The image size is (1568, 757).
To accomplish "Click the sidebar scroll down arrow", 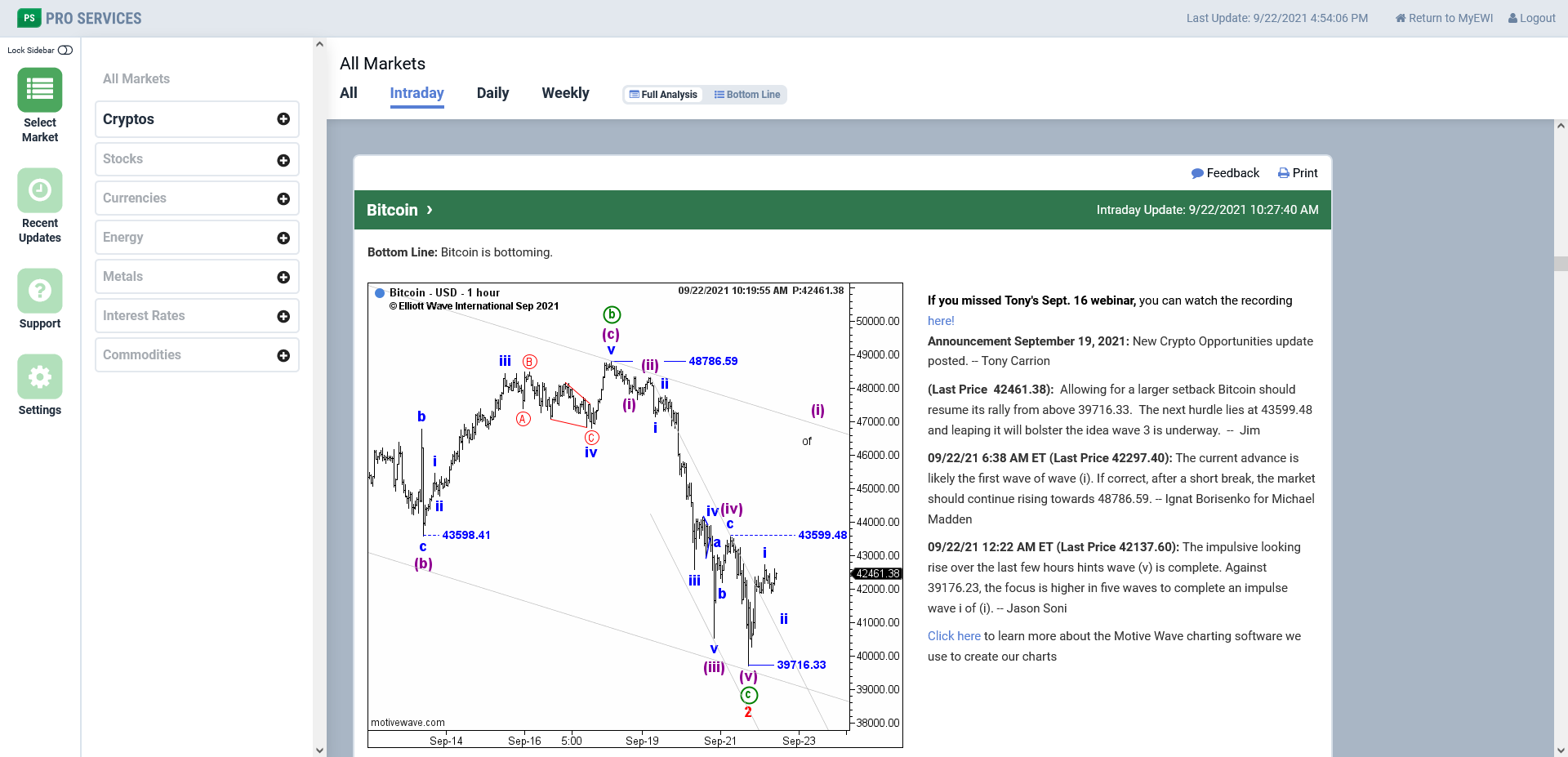I will (319, 750).
